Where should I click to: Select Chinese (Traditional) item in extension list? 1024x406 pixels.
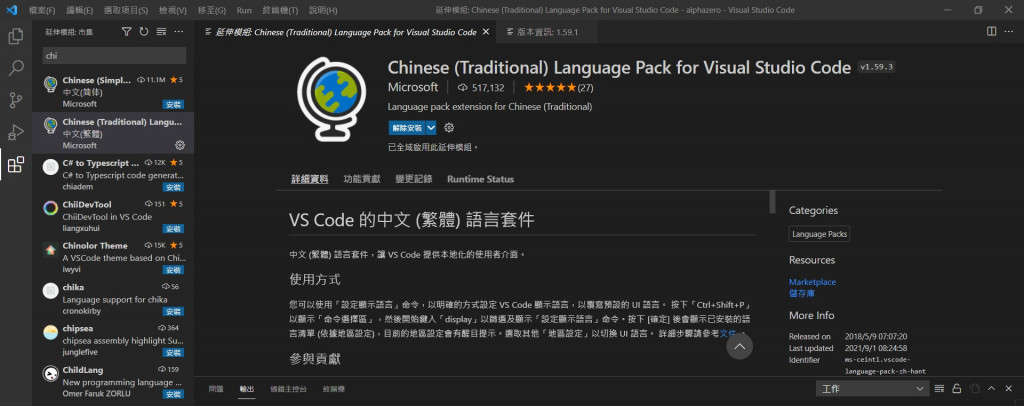point(112,133)
